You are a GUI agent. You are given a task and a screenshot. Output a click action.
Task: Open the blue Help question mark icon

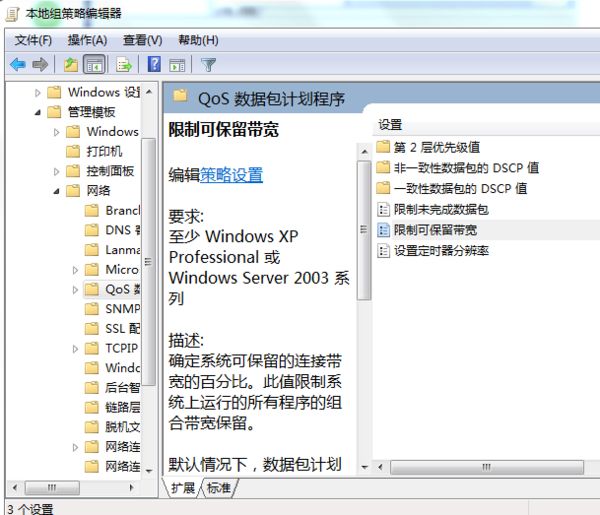154,64
